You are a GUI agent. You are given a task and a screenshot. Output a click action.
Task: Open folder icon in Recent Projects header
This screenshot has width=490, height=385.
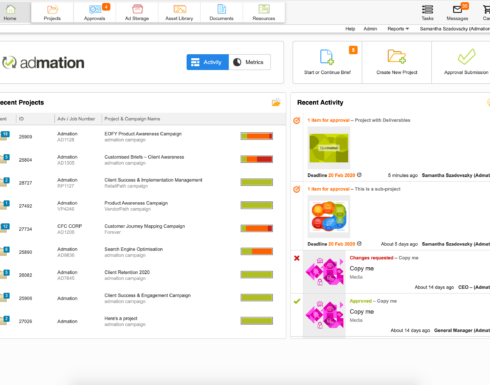click(x=276, y=102)
